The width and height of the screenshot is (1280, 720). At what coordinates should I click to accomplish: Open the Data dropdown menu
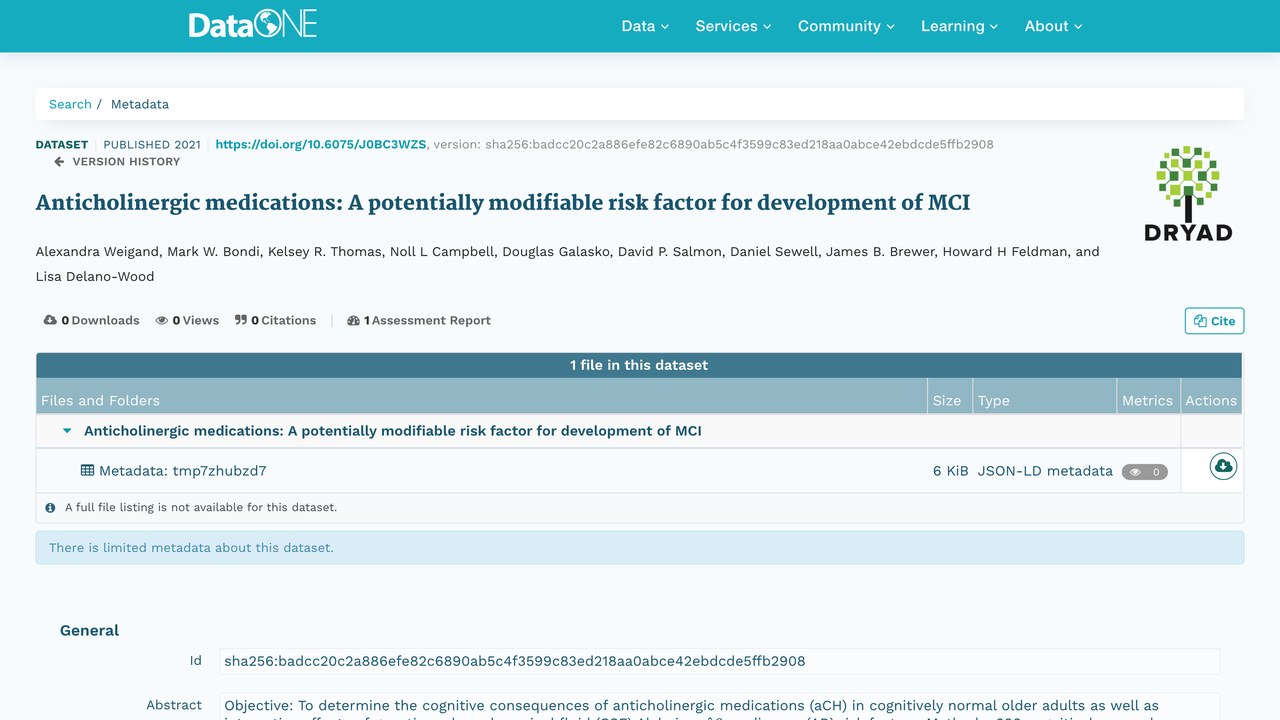pyautogui.click(x=645, y=26)
